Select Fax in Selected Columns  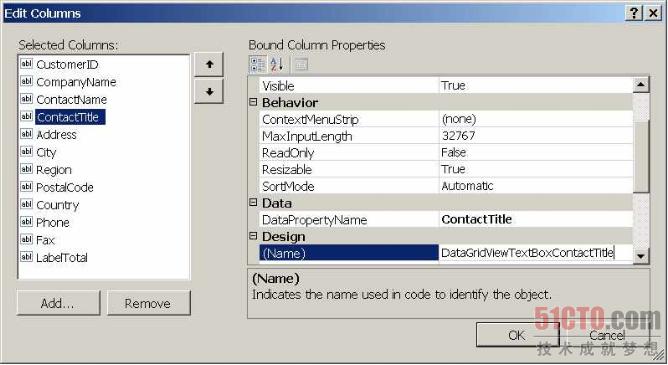(45, 240)
